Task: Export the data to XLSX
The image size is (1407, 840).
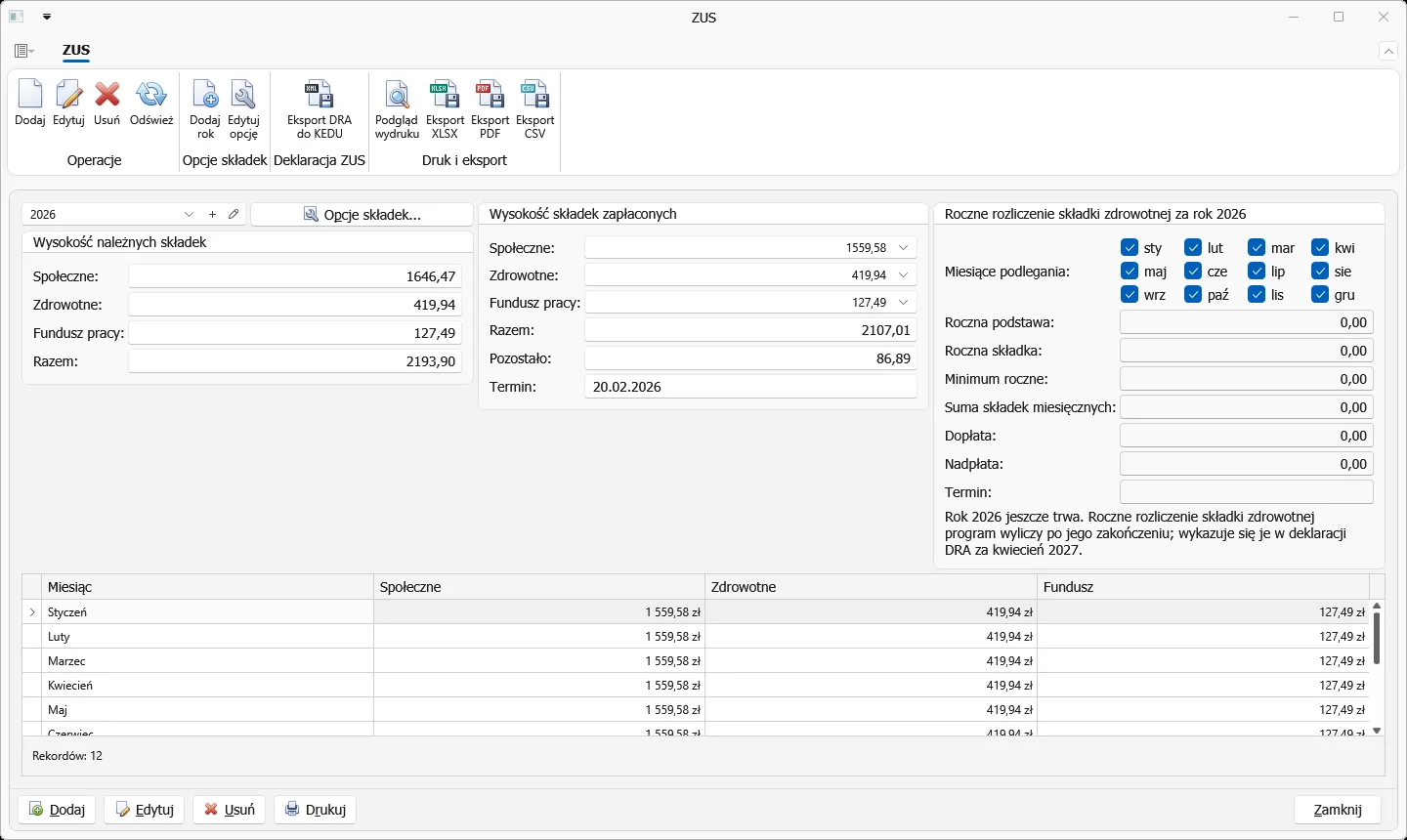Action: [445, 109]
